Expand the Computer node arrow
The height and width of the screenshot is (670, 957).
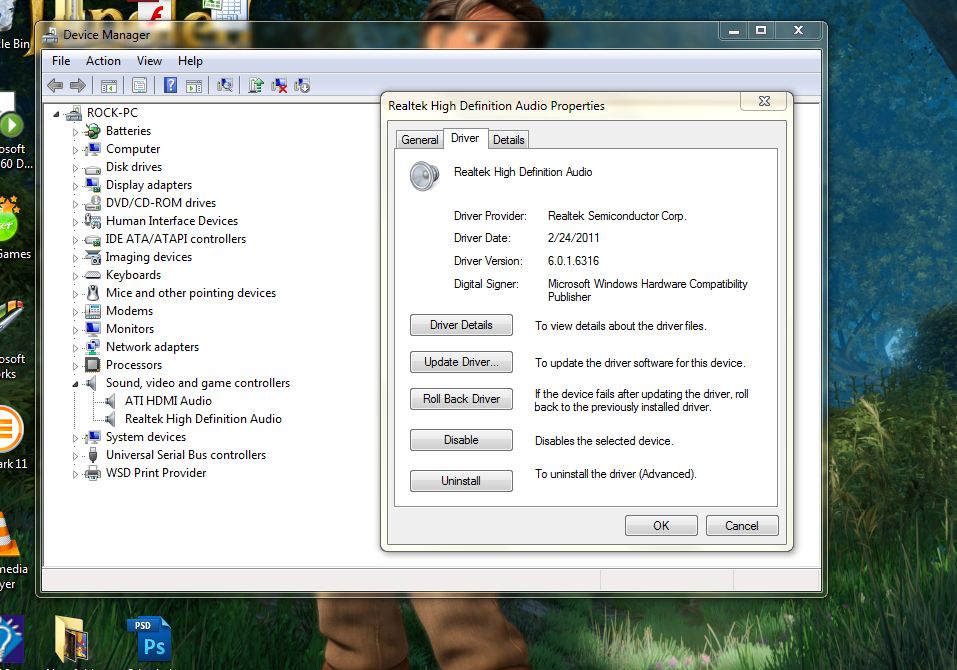point(75,149)
